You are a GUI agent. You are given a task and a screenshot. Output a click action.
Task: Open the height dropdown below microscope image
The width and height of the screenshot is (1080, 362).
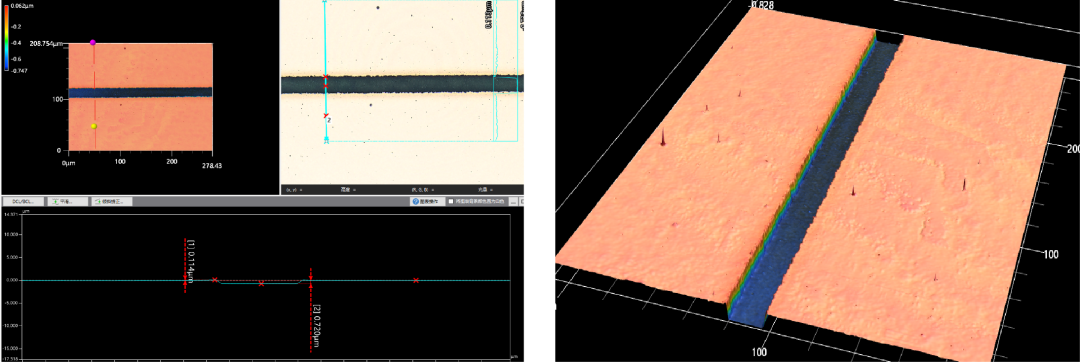click(349, 189)
